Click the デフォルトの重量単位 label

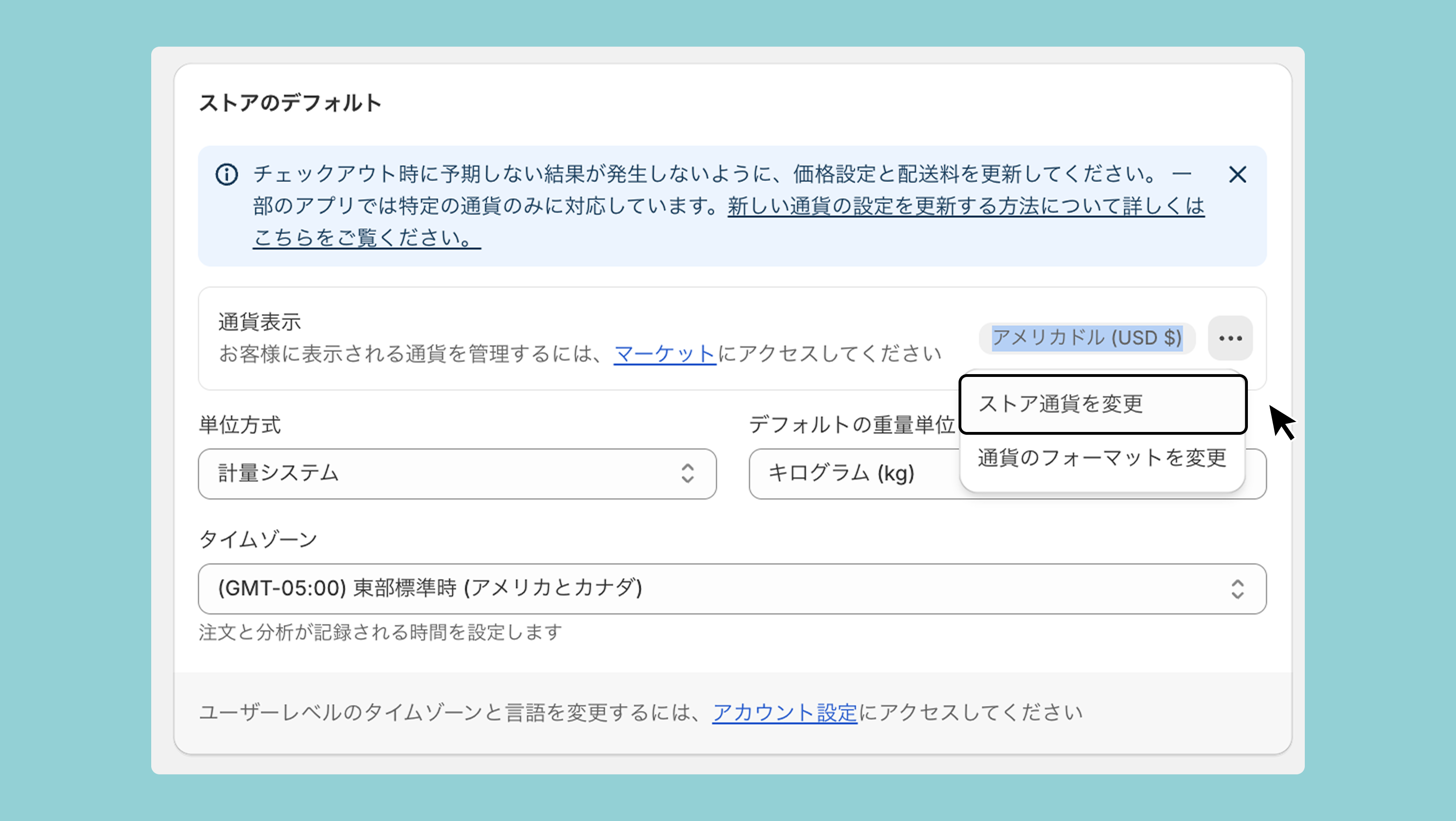[x=851, y=424]
